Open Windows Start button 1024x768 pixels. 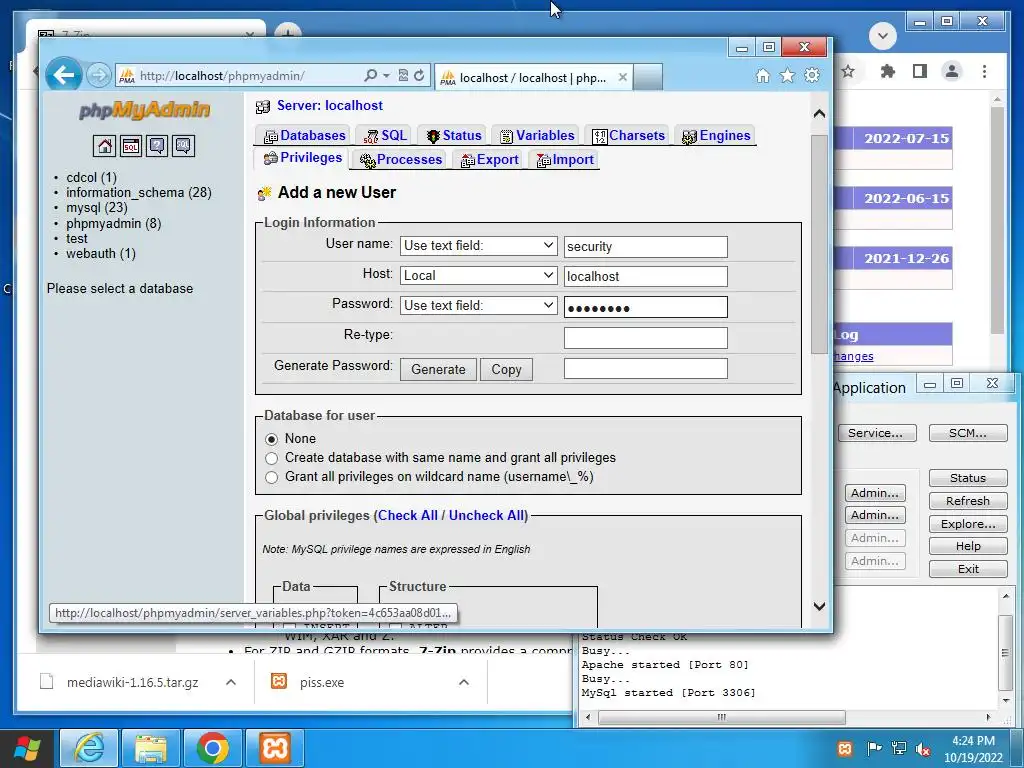28,748
